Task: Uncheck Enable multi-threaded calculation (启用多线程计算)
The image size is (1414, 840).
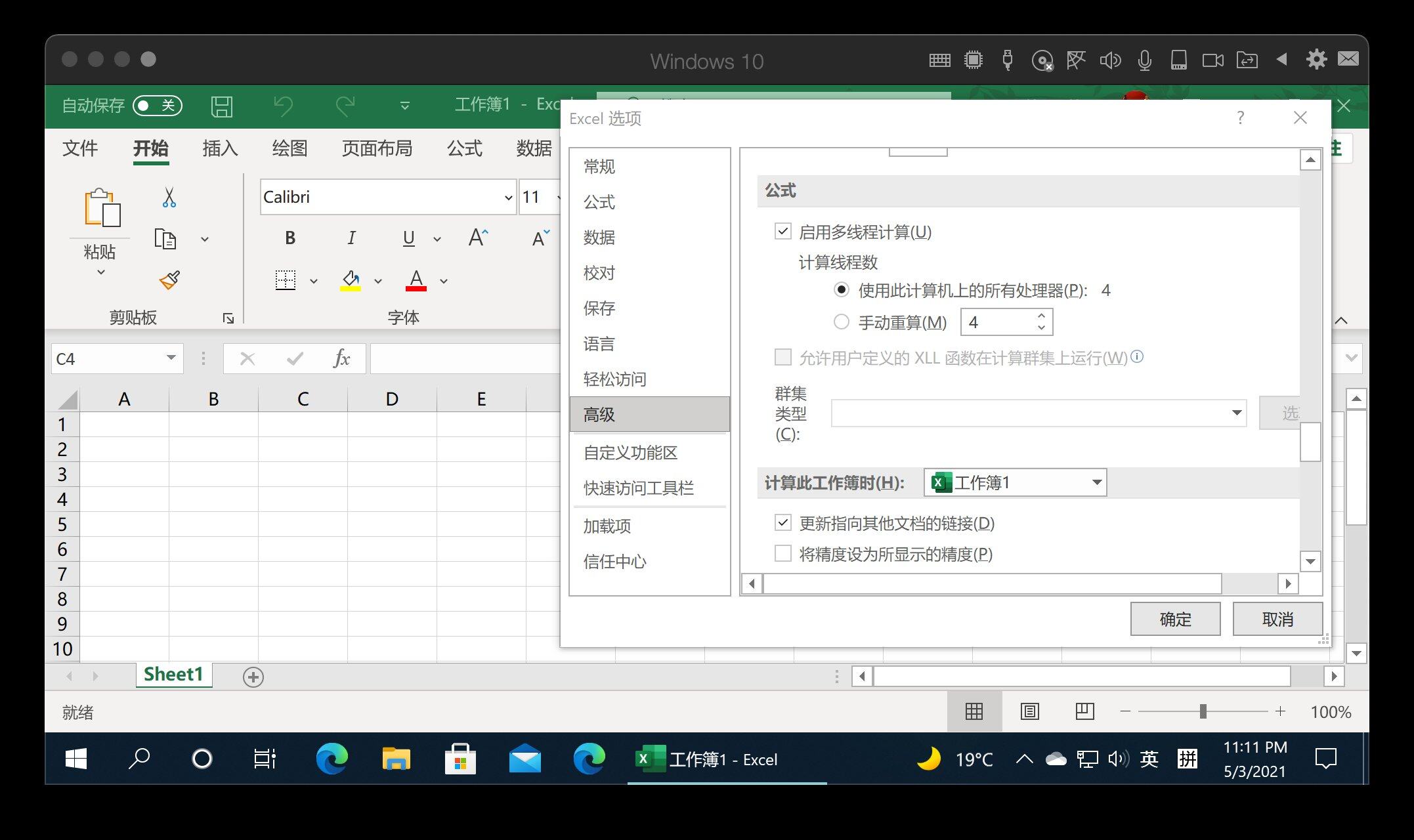Action: point(783,231)
